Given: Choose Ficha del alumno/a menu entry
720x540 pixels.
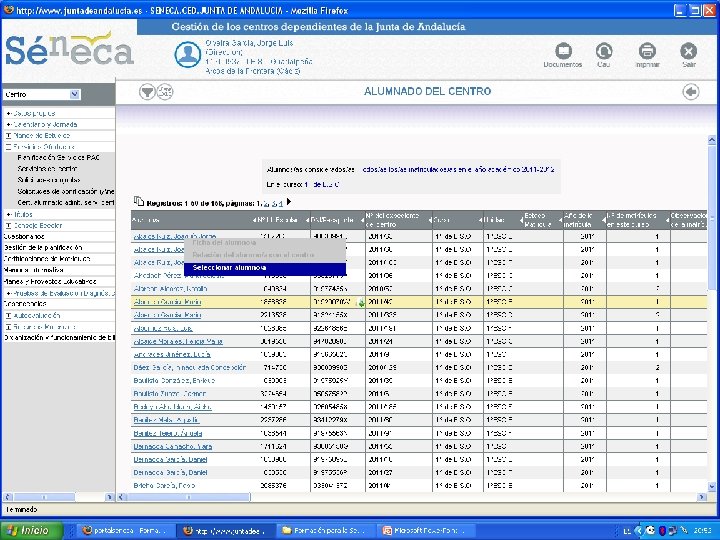Looking at the screenshot, I should pyautogui.click(x=265, y=242).
